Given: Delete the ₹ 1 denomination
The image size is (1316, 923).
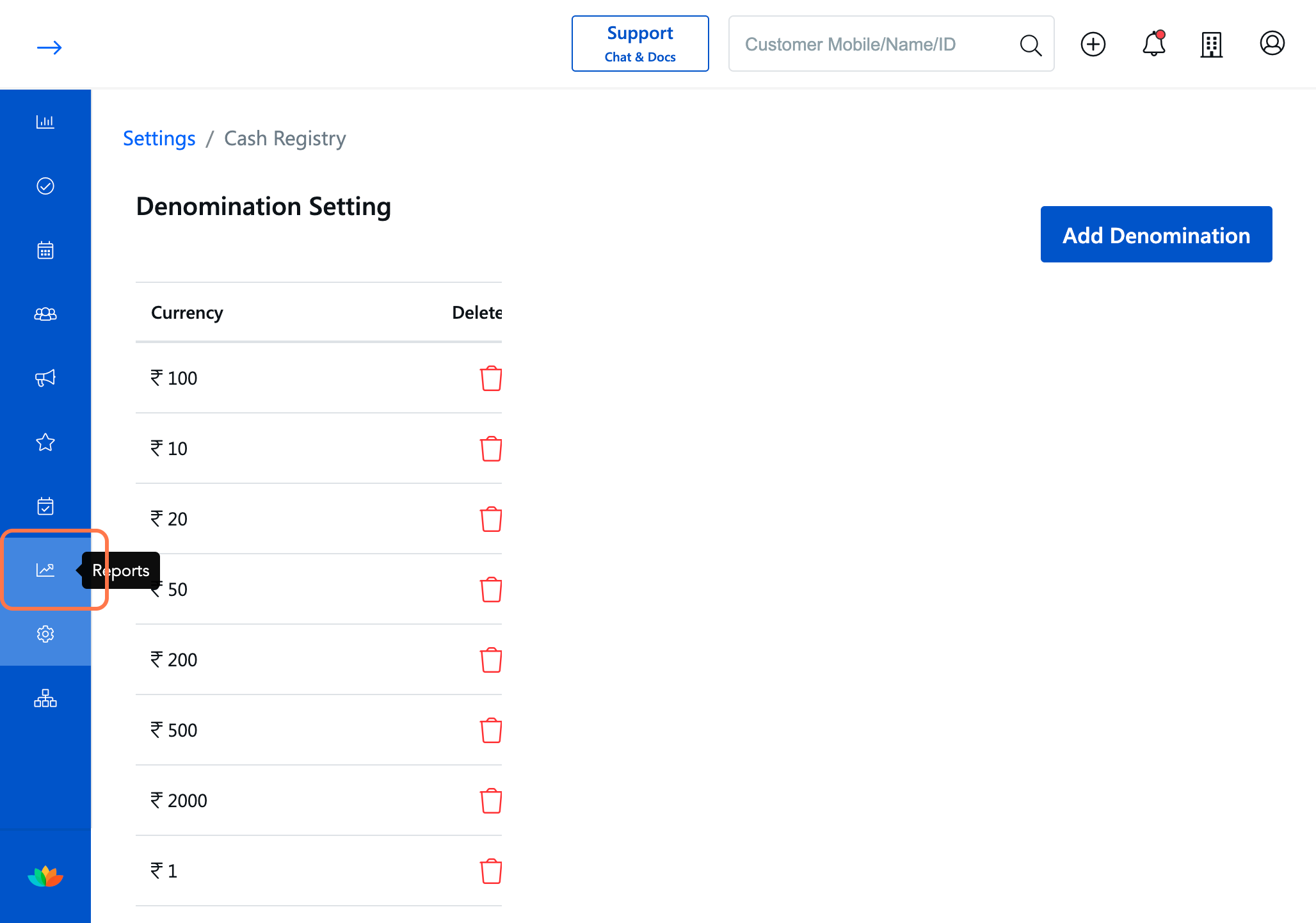Looking at the screenshot, I should coord(491,871).
